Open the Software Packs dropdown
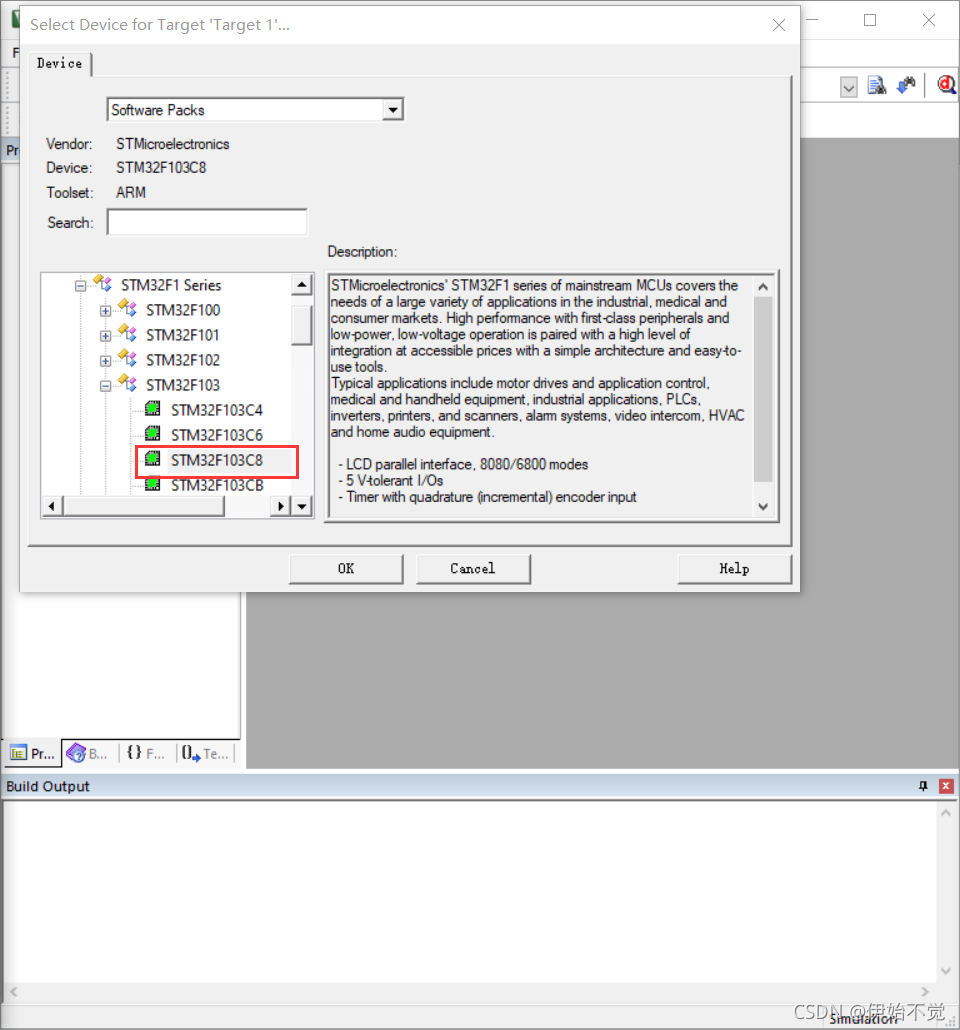This screenshot has height=1030, width=960. tap(393, 110)
